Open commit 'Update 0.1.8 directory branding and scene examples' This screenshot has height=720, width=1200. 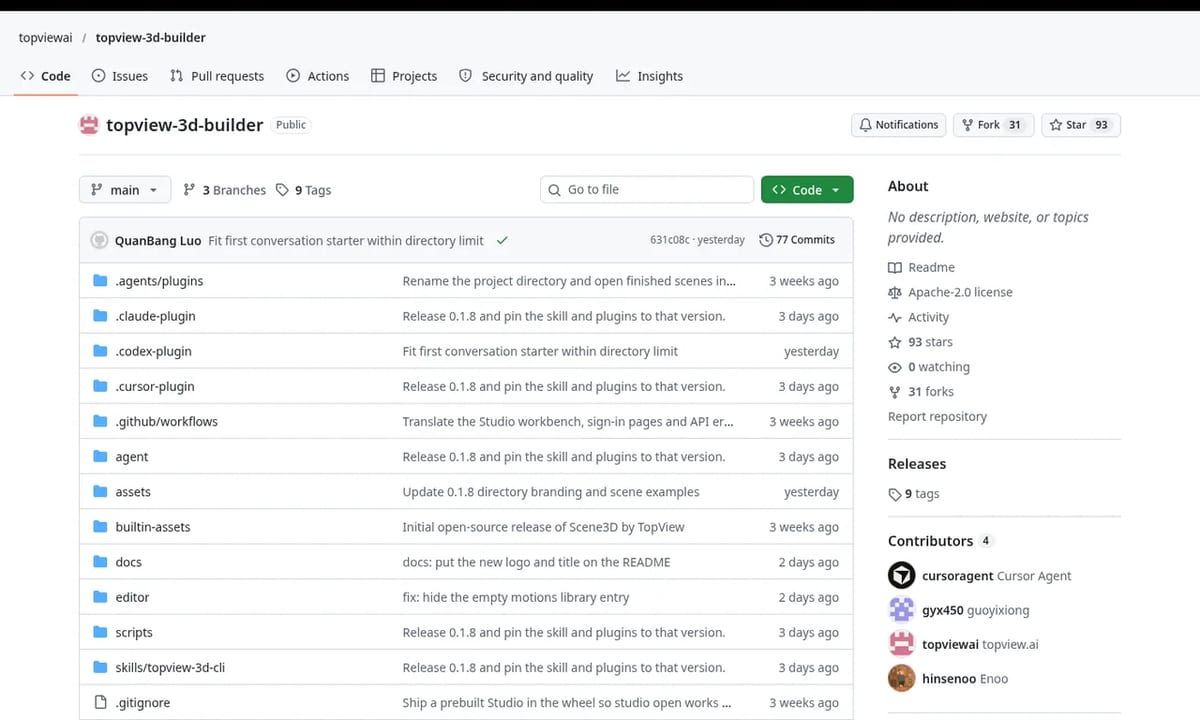551,492
